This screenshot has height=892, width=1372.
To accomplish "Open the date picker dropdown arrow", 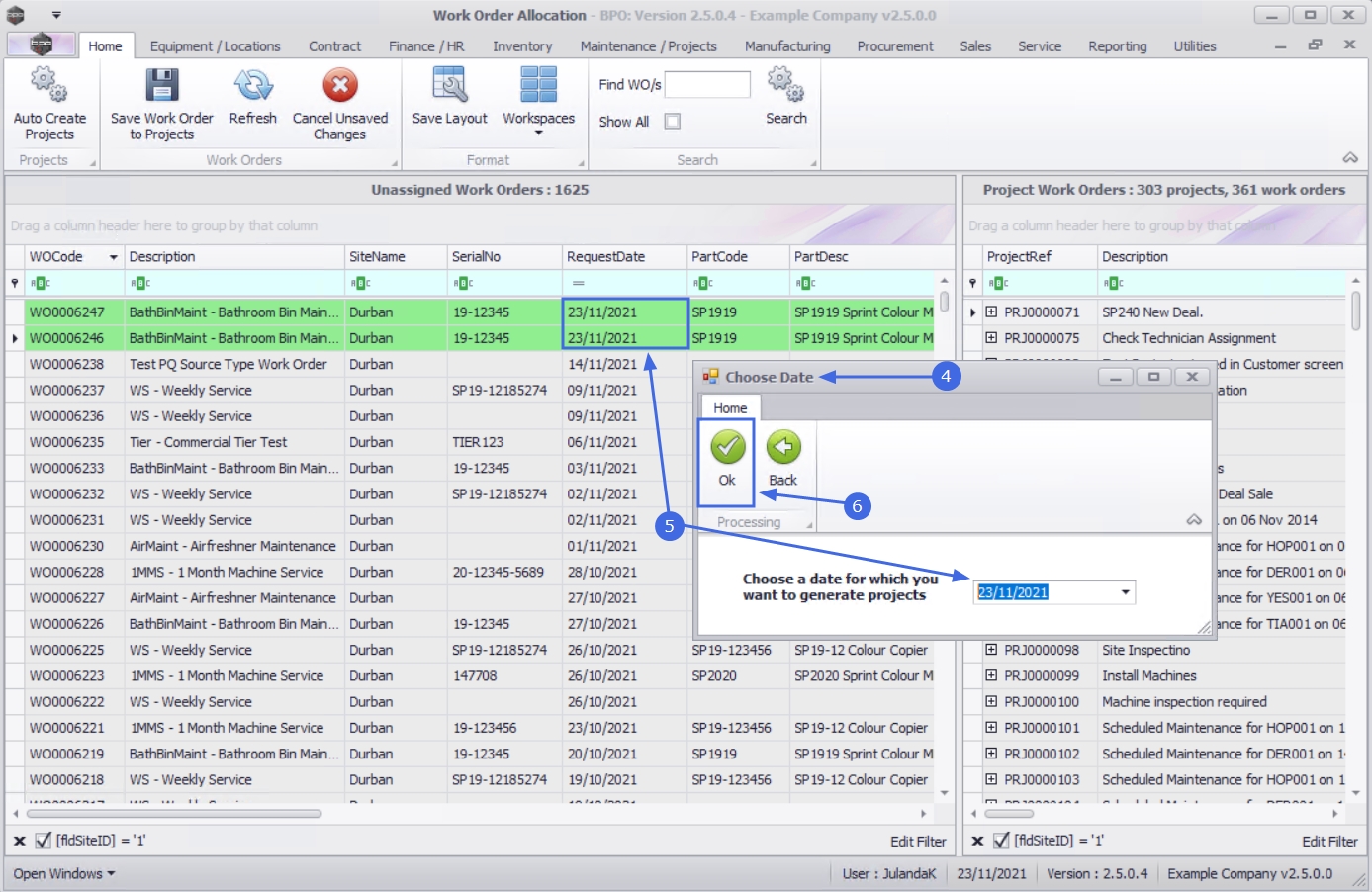I will coord(1125,592).
